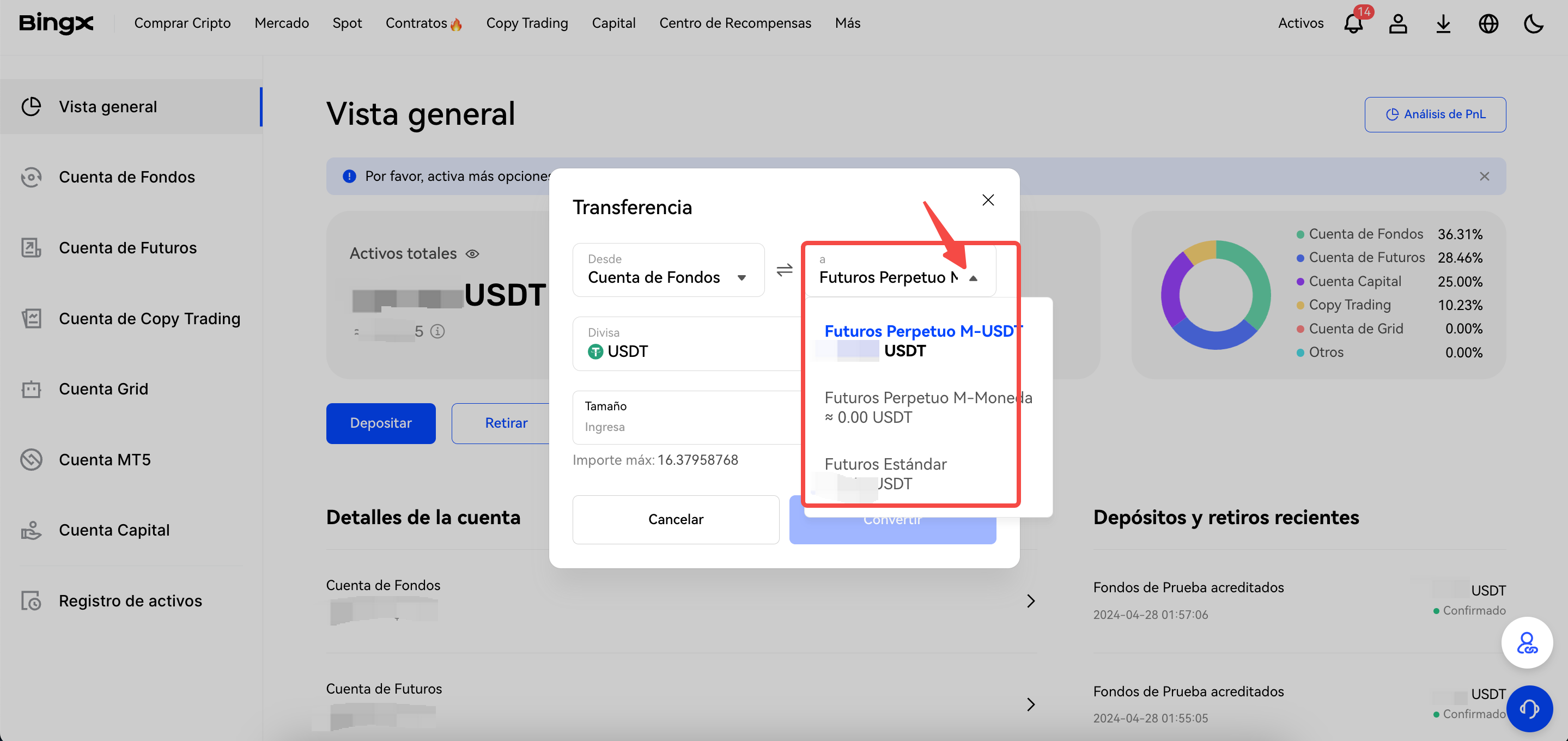Expand Cuenta de Fondos details chevron
This screenshot has height=741, width=1568.
pos(1030,602)
